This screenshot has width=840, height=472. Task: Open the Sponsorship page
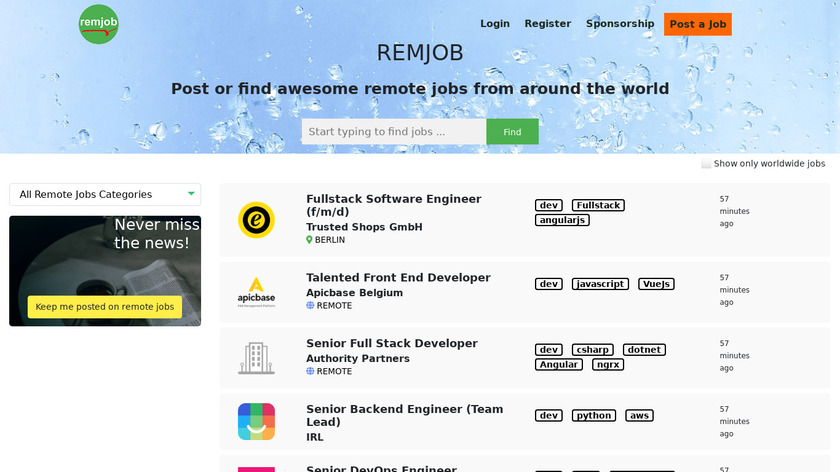pos(620,24)
